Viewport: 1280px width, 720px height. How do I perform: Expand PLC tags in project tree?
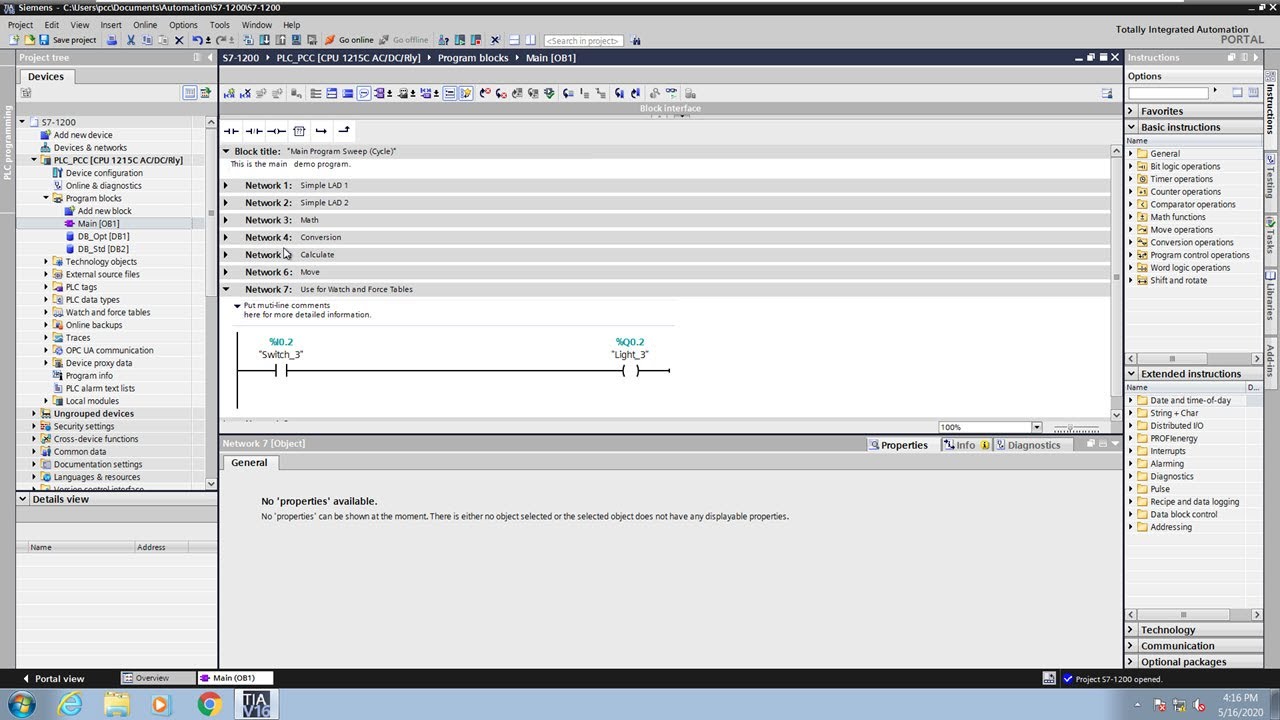pyautogui.click(x=46, y=287)
